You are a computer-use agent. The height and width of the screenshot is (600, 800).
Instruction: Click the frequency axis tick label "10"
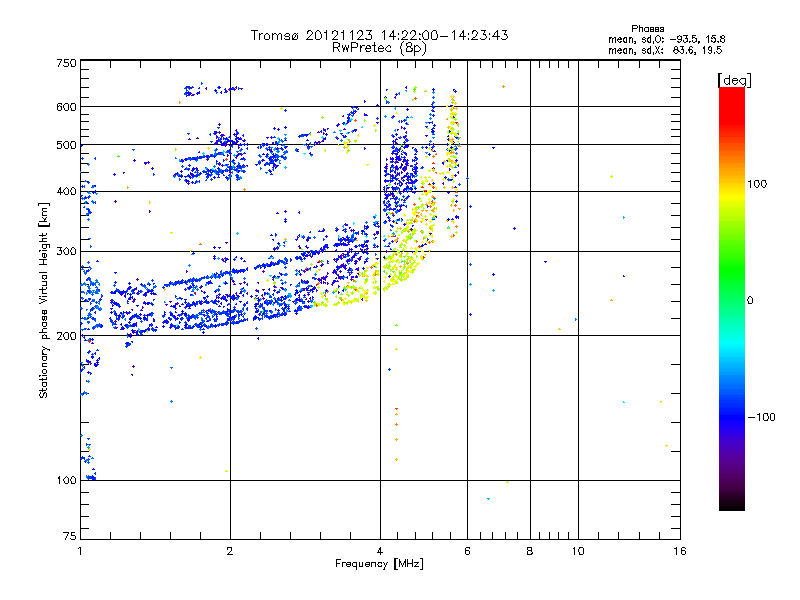[578, 551]
